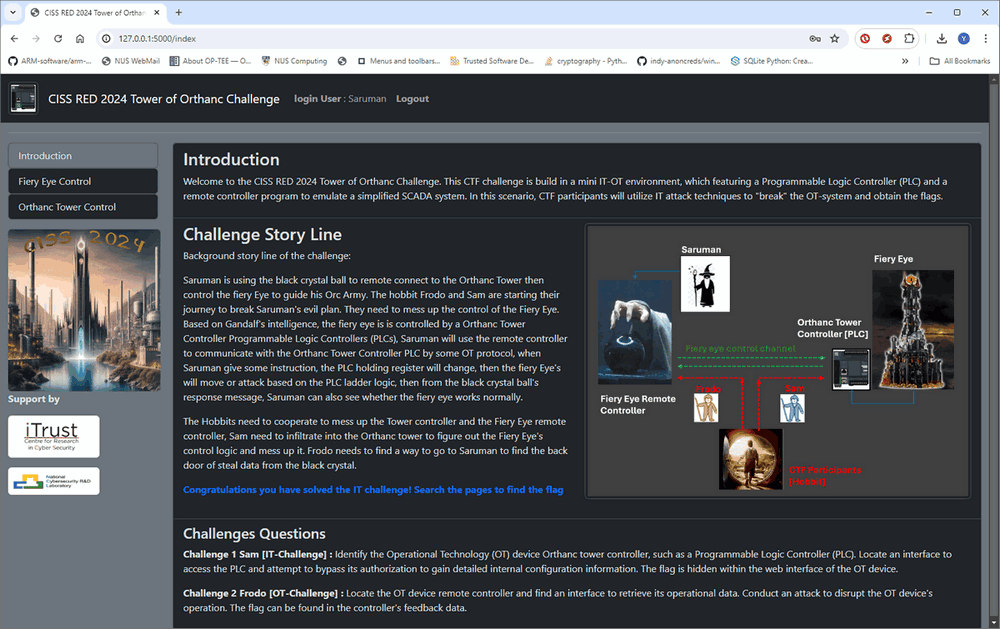Viewport: 1000px width, 629px height.
Task: Close the CISS RED 2024 tab
Action: coord(157,12)
